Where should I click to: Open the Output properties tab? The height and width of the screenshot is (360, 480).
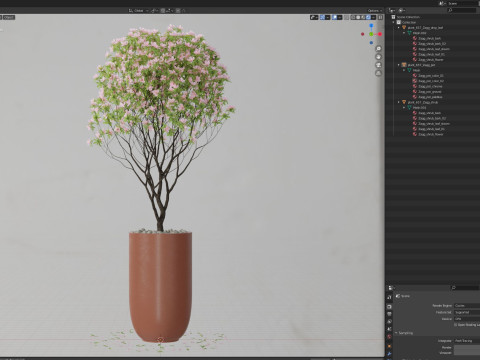[x=389, y=314]
